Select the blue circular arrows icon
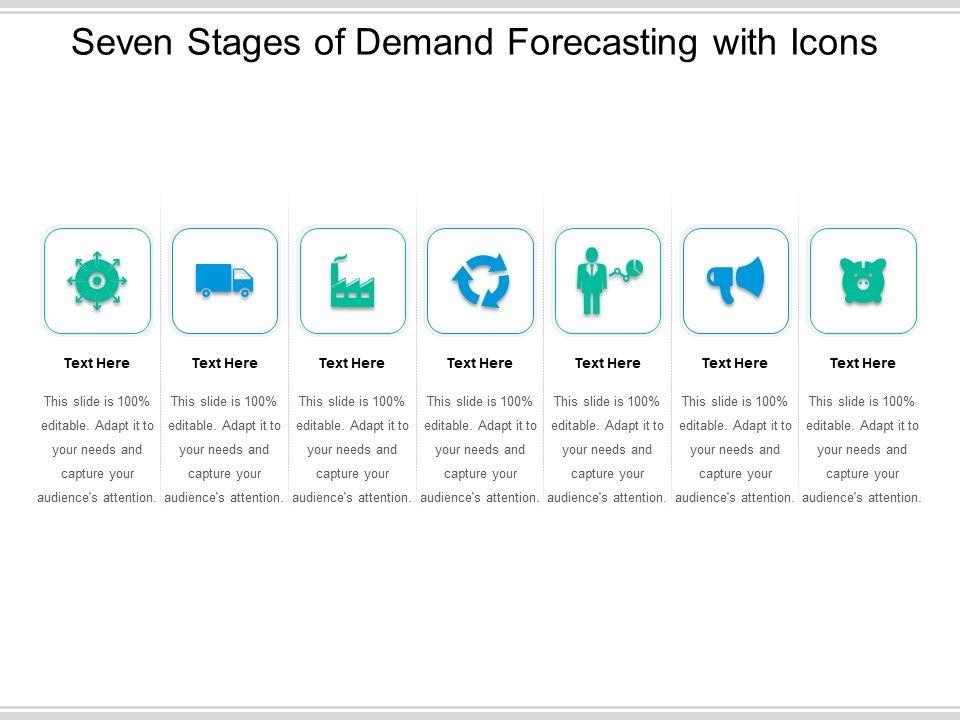Image resolution: width=960 pixels, height=720 pixels. 480,281
